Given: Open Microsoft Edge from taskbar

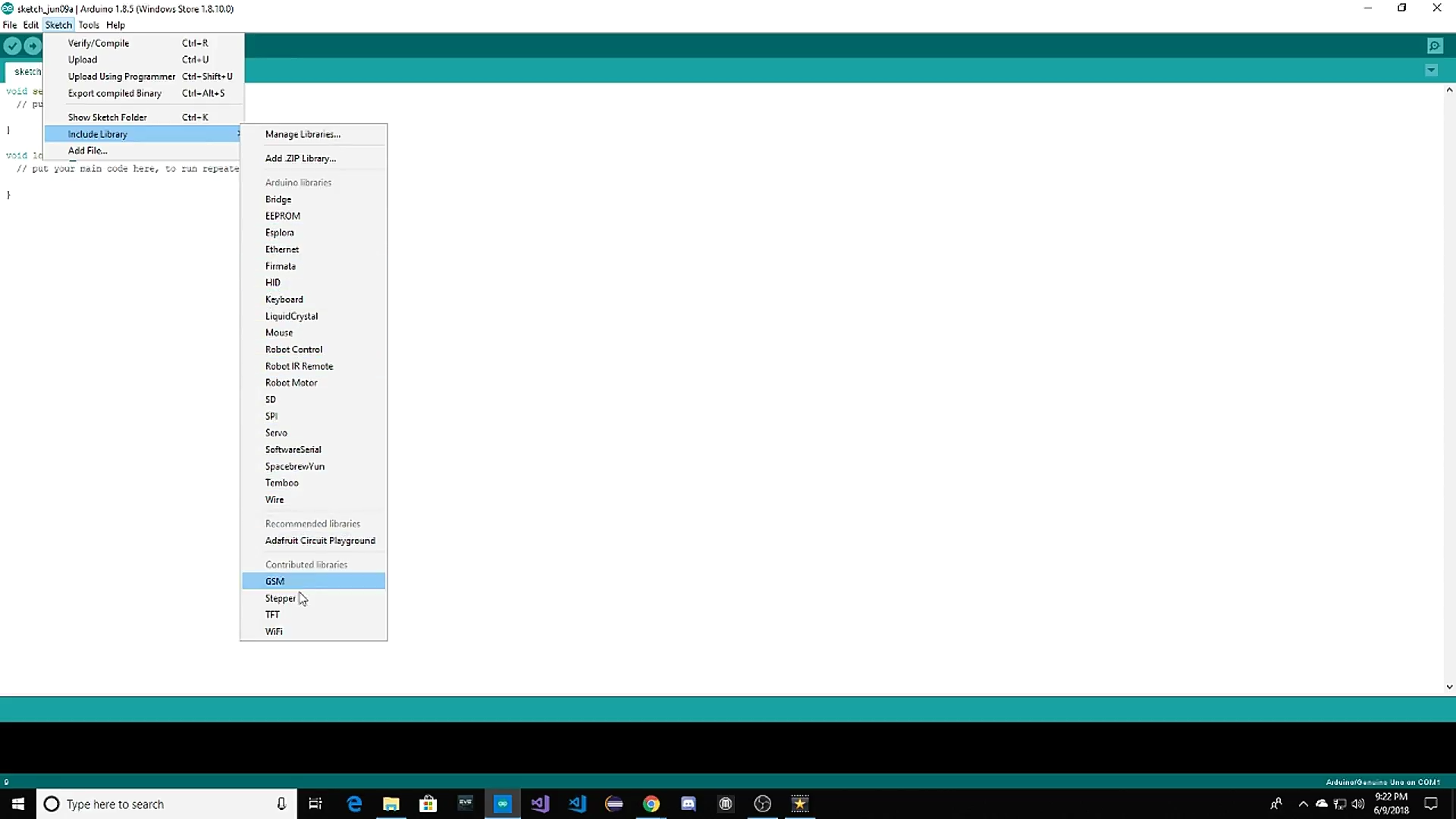Looking at the screenshot, I should point(354,804).
